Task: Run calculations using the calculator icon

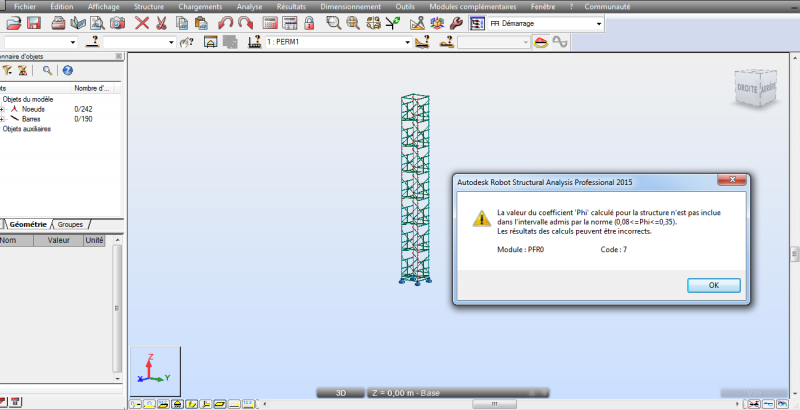Action: (270, 23)
